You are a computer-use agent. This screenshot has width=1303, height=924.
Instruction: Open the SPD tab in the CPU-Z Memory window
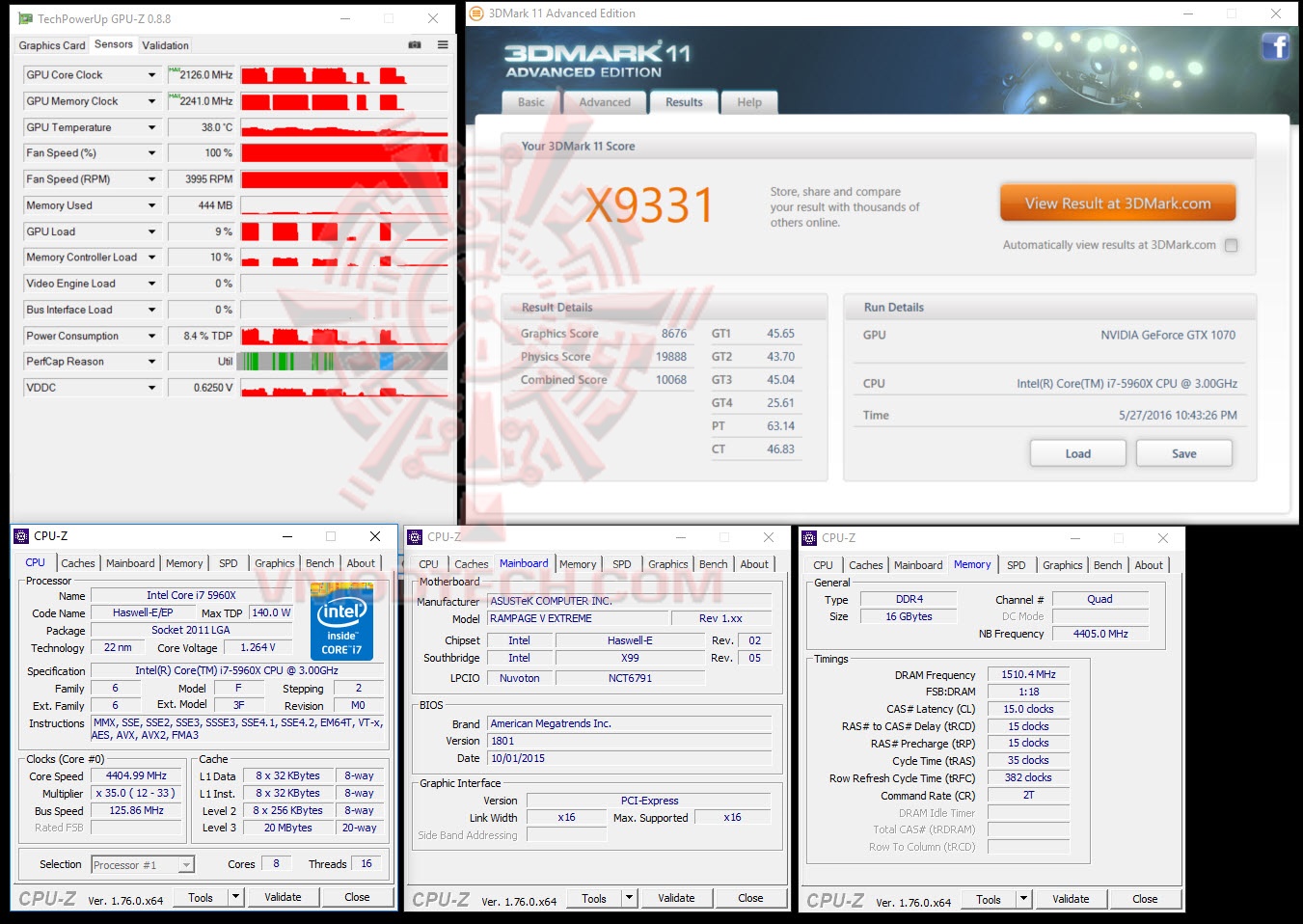[1017, 565]
